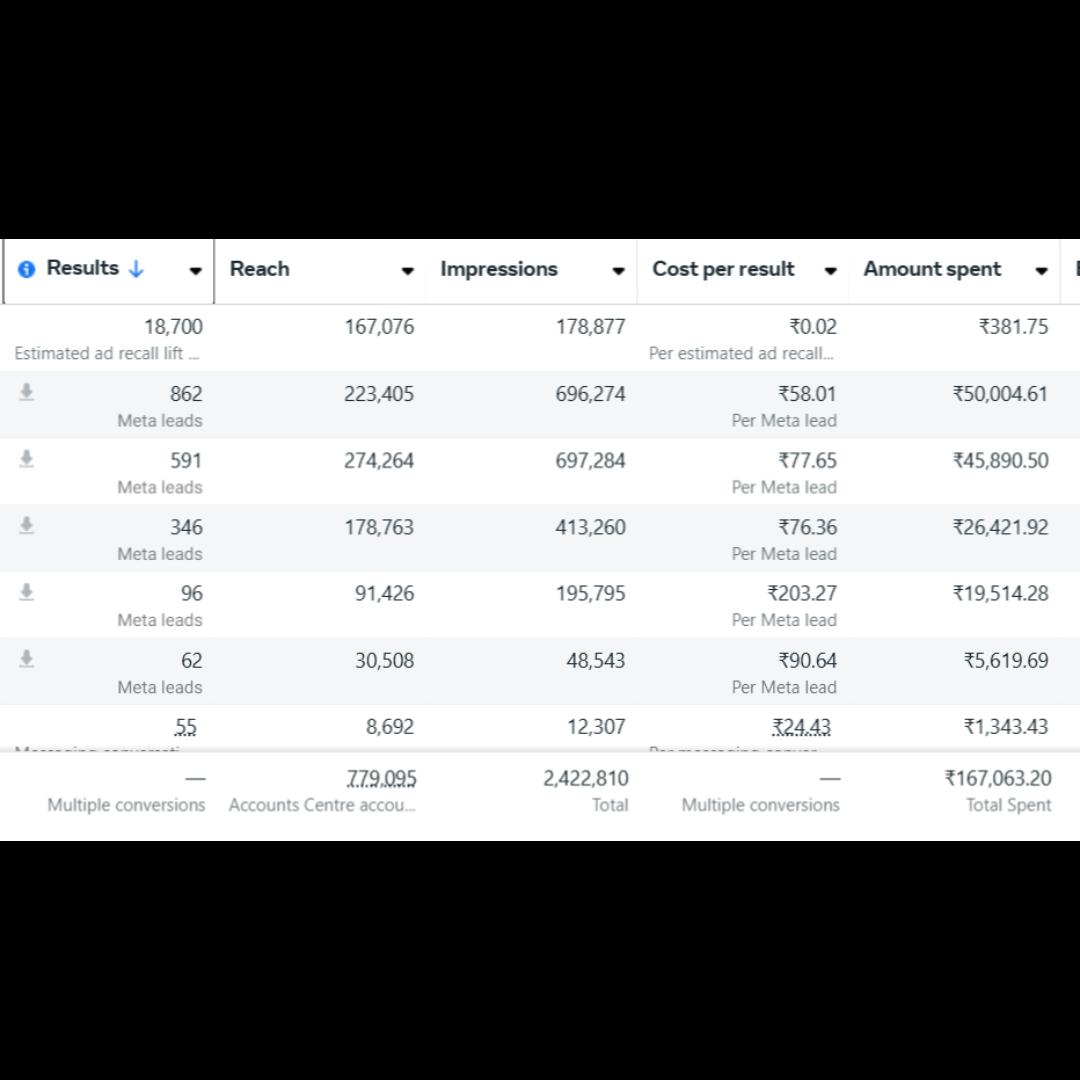Viewport: 1080px width, 1080px height.
Task: Open the Reach column dropdown arrow
Action: tap(407, 271)
